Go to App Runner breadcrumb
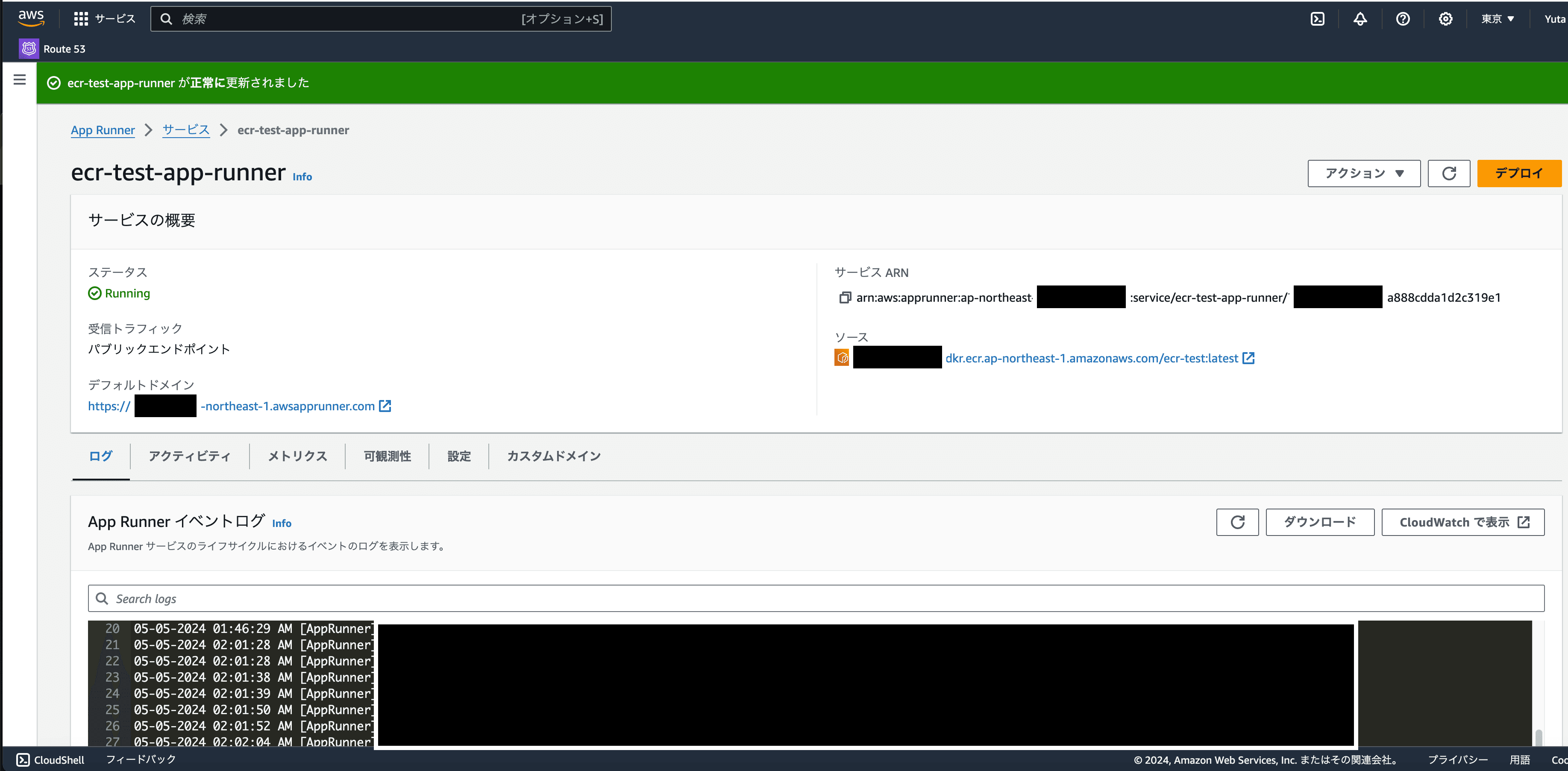Image resolution: width=1568 pixels, height=771 pixels. pyautogui.click(x=103, y=130)
